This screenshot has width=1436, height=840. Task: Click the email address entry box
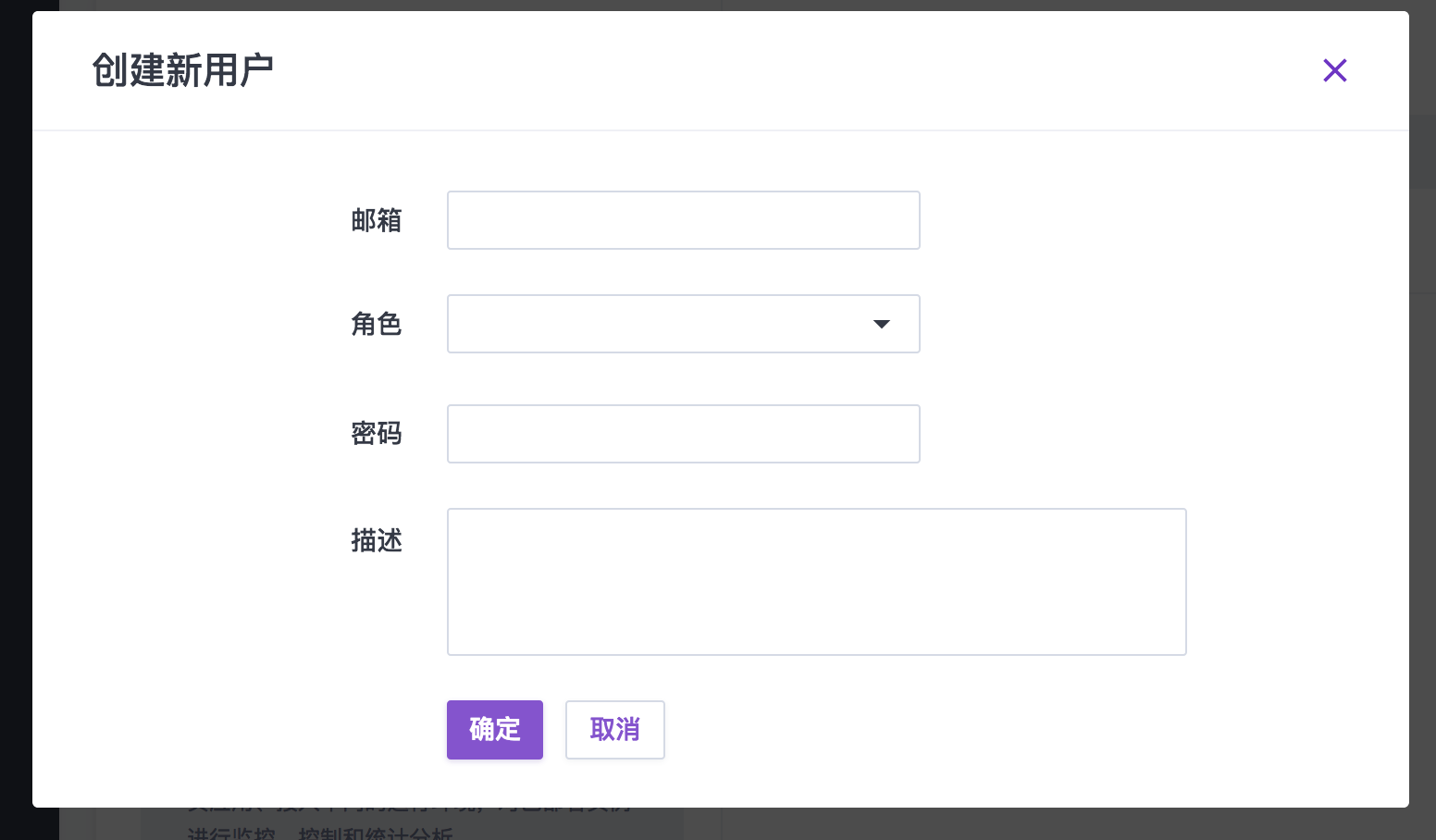tap(683, 220)
